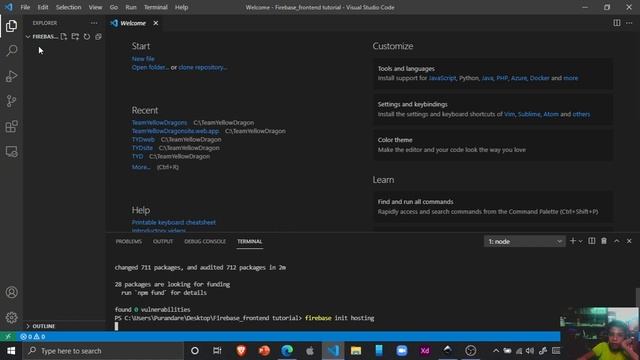
Task: Open Microsoft Edge from taskbar
Action: pos(287,351)
